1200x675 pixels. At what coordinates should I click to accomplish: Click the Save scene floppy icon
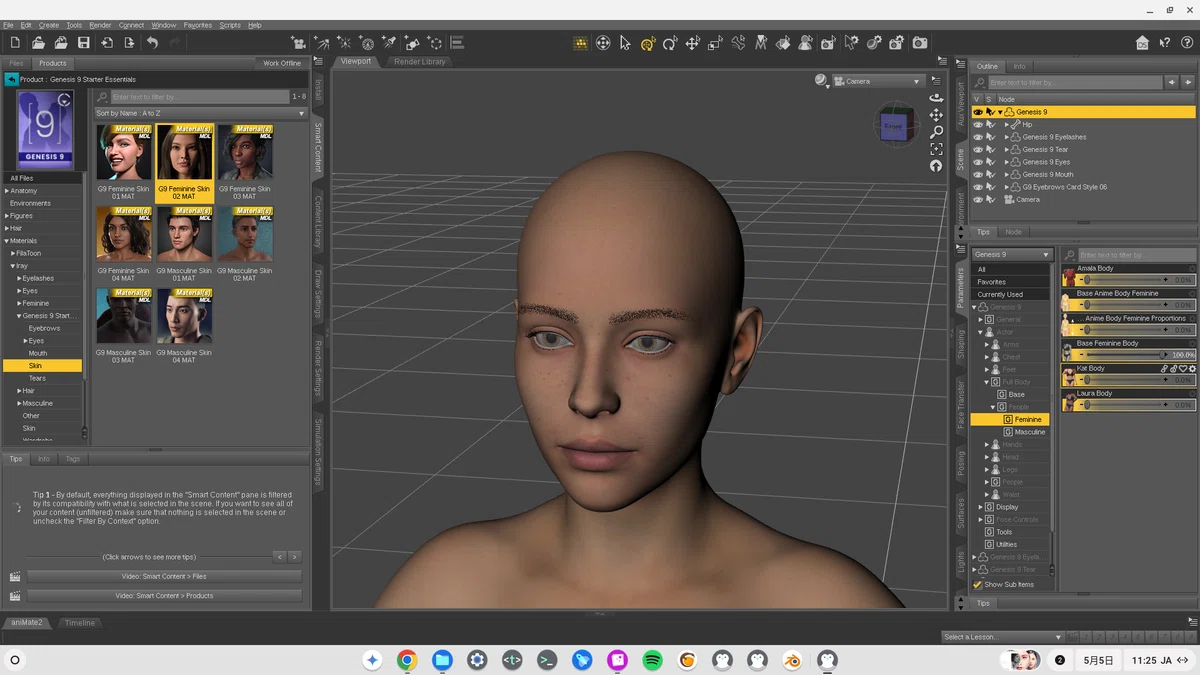84,43
